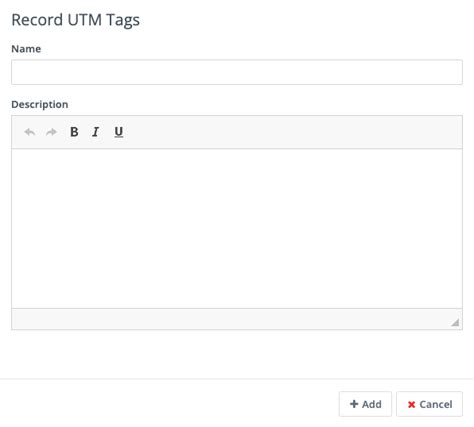
Task: Toggle Italic formatting in the Description editor
Action: [96, 132]
